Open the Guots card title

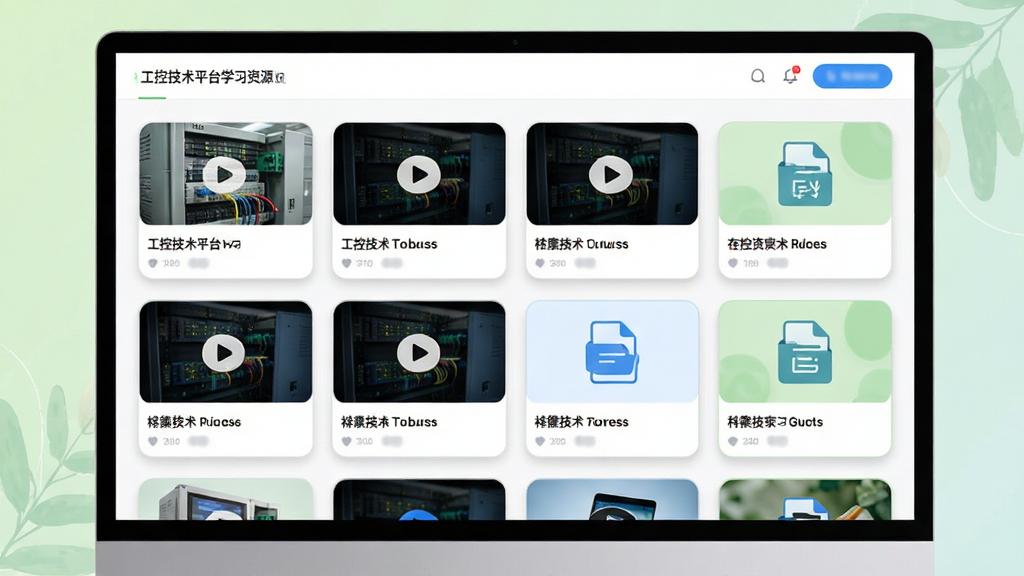(x=775, y=422)
